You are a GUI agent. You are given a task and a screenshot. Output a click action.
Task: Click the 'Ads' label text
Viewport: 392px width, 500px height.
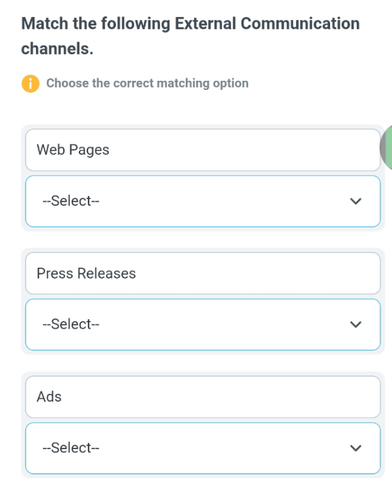(49, 397)
